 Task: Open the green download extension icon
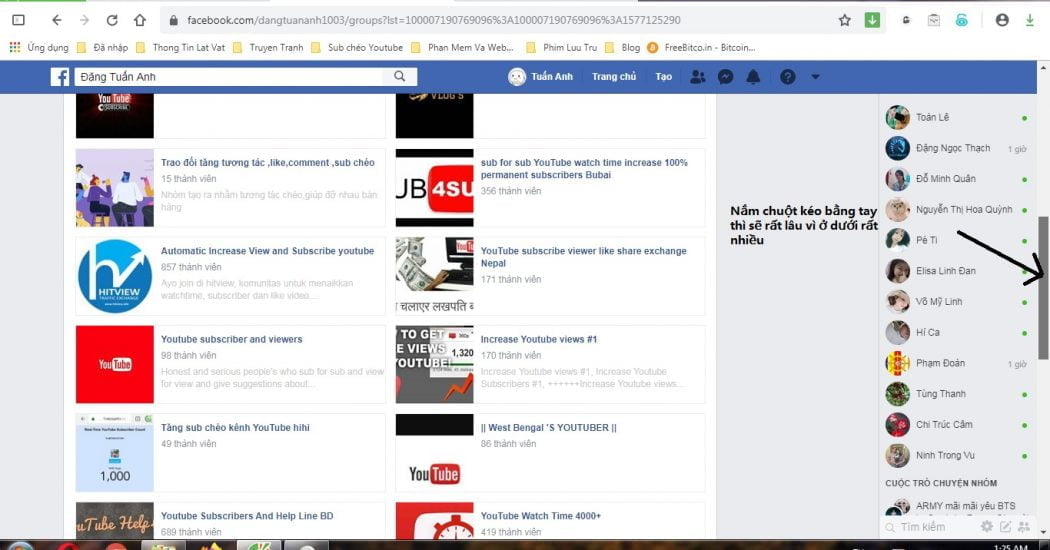(872, 20)
